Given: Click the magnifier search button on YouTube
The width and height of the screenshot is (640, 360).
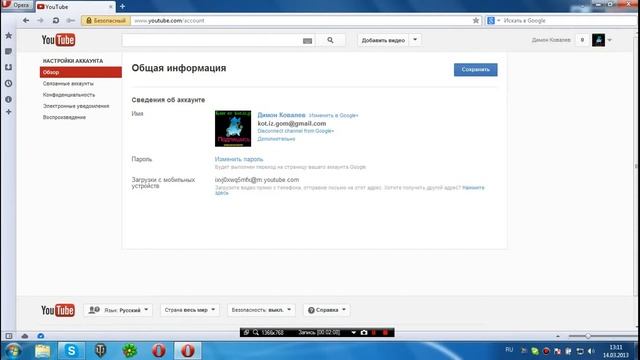Looking at the screenshot, I should (330, 40).
